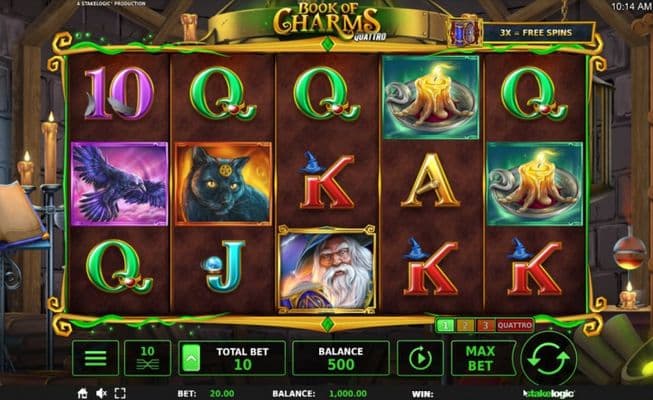Click the Stakelogic logo link
Screen dimensions: 653x400
pos(549,393)
